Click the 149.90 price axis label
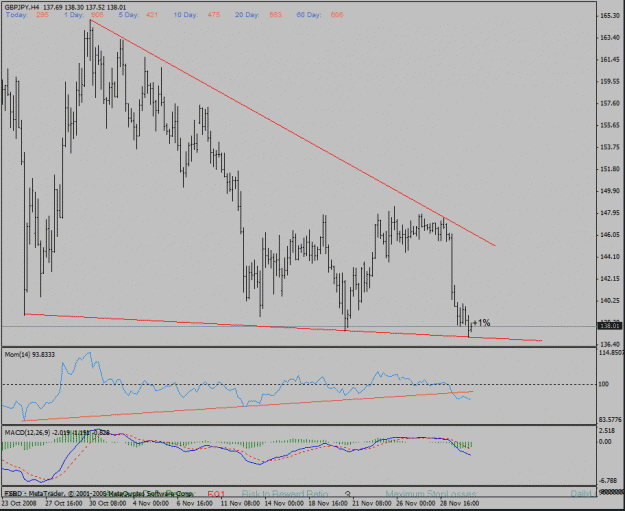625x511 pixels. coord(610,191)
